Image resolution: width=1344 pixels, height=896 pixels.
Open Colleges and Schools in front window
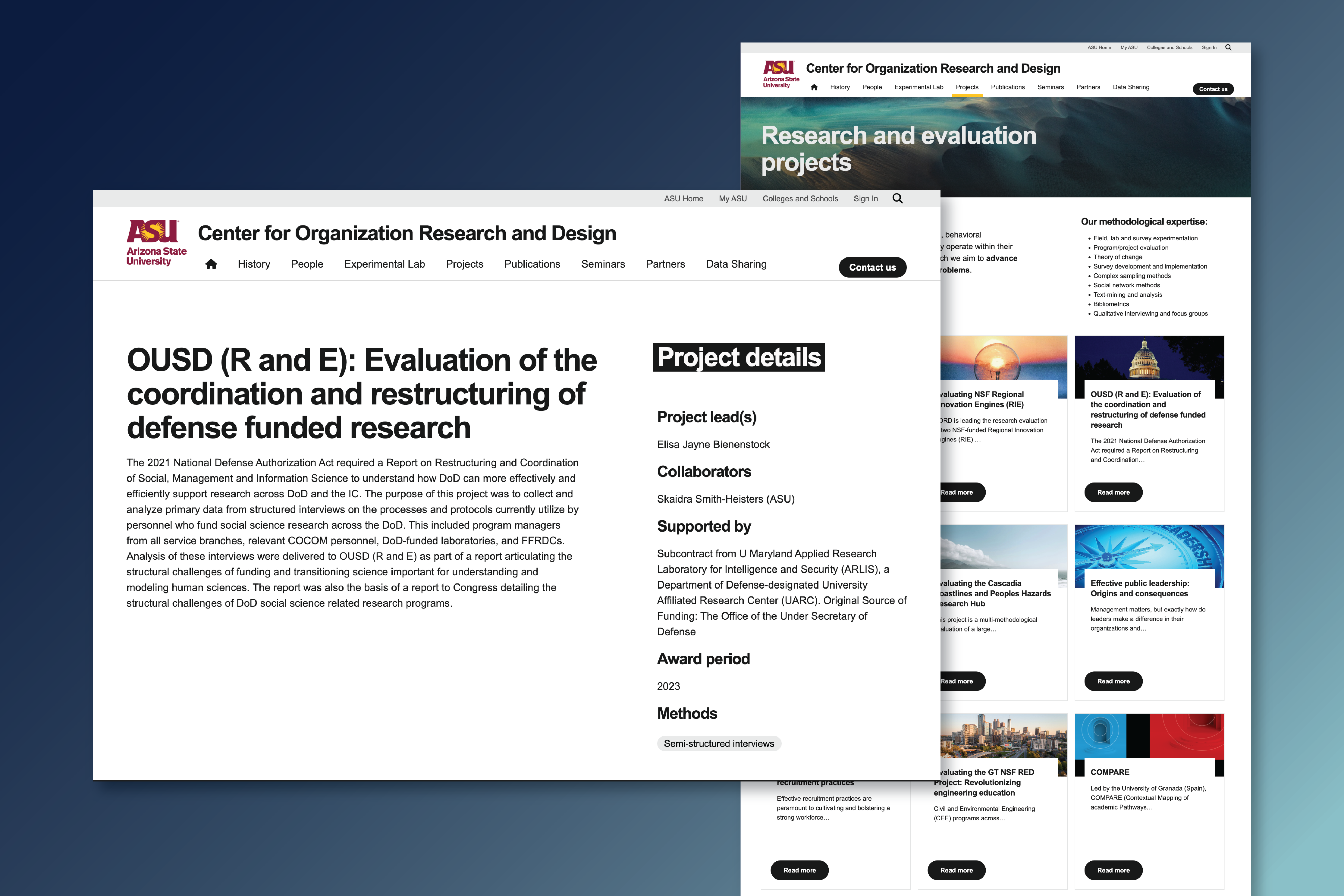pos(800,198)
